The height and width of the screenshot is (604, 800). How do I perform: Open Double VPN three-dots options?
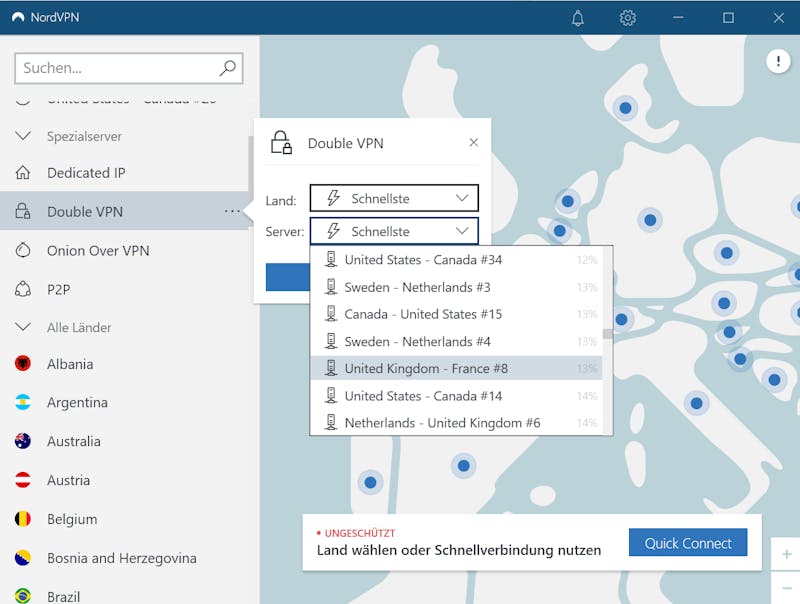pos(232,211)
